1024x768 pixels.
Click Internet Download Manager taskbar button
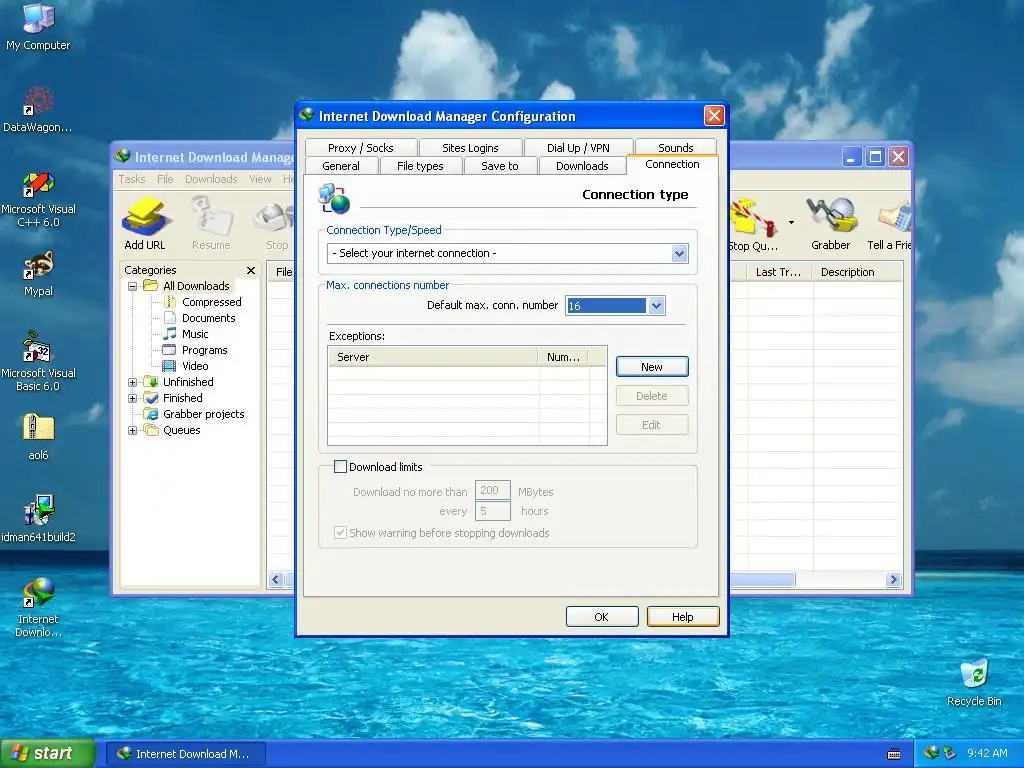[x=185, y=754]
